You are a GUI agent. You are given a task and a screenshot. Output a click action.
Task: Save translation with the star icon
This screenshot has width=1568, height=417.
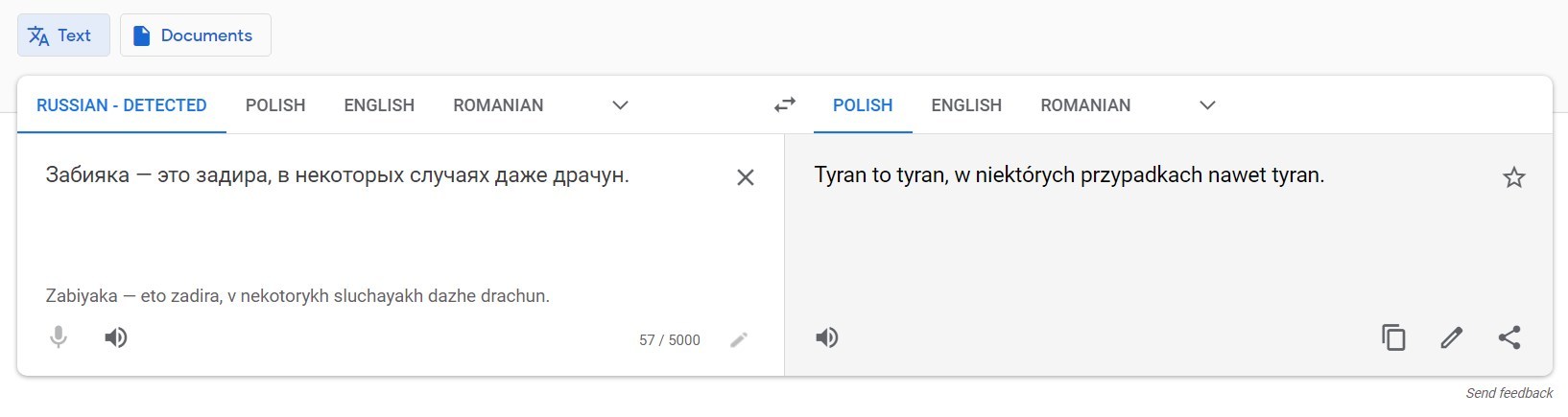[1513, 177]
